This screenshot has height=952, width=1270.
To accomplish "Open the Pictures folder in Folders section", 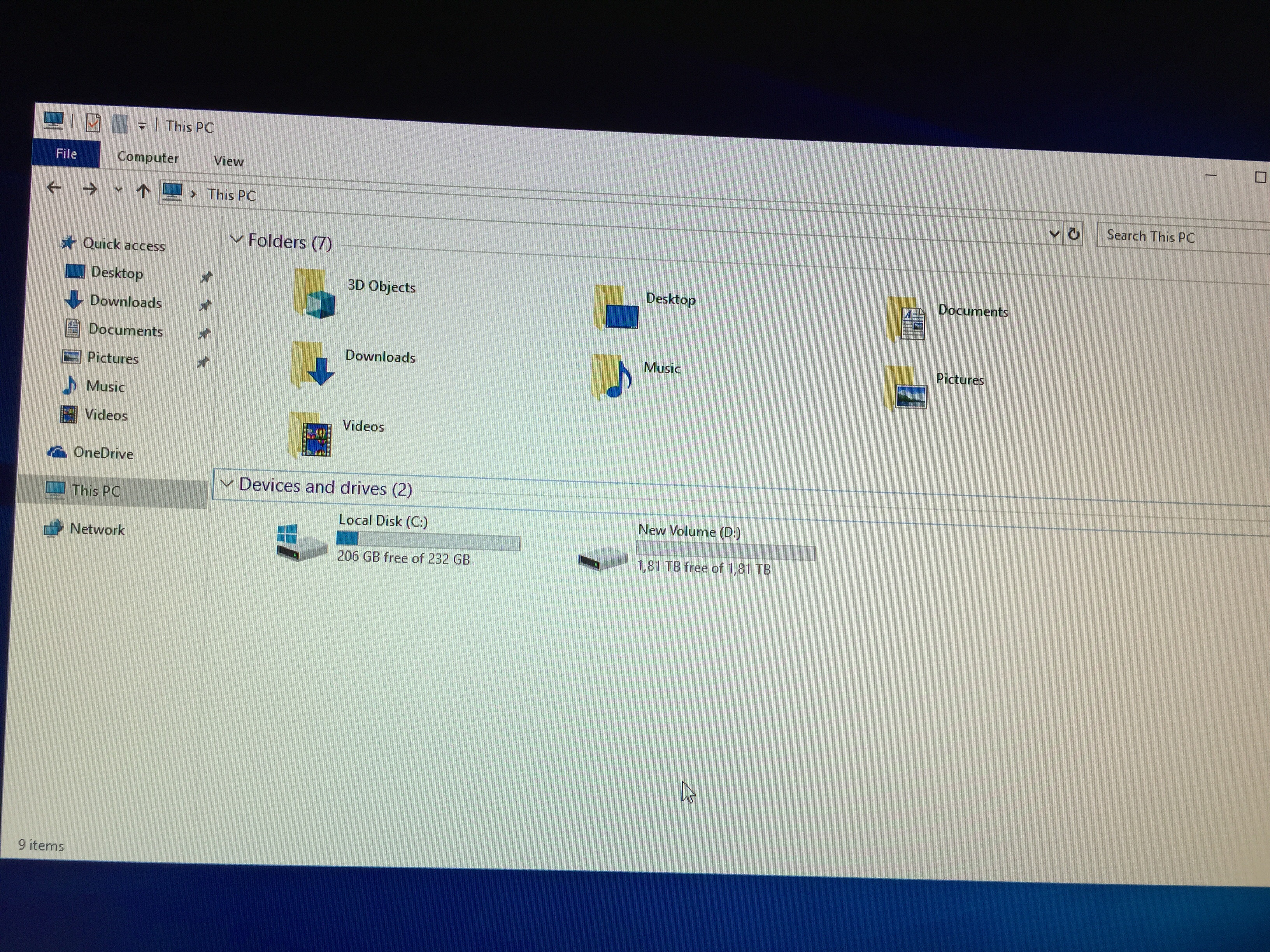I will tap(906, 388).
